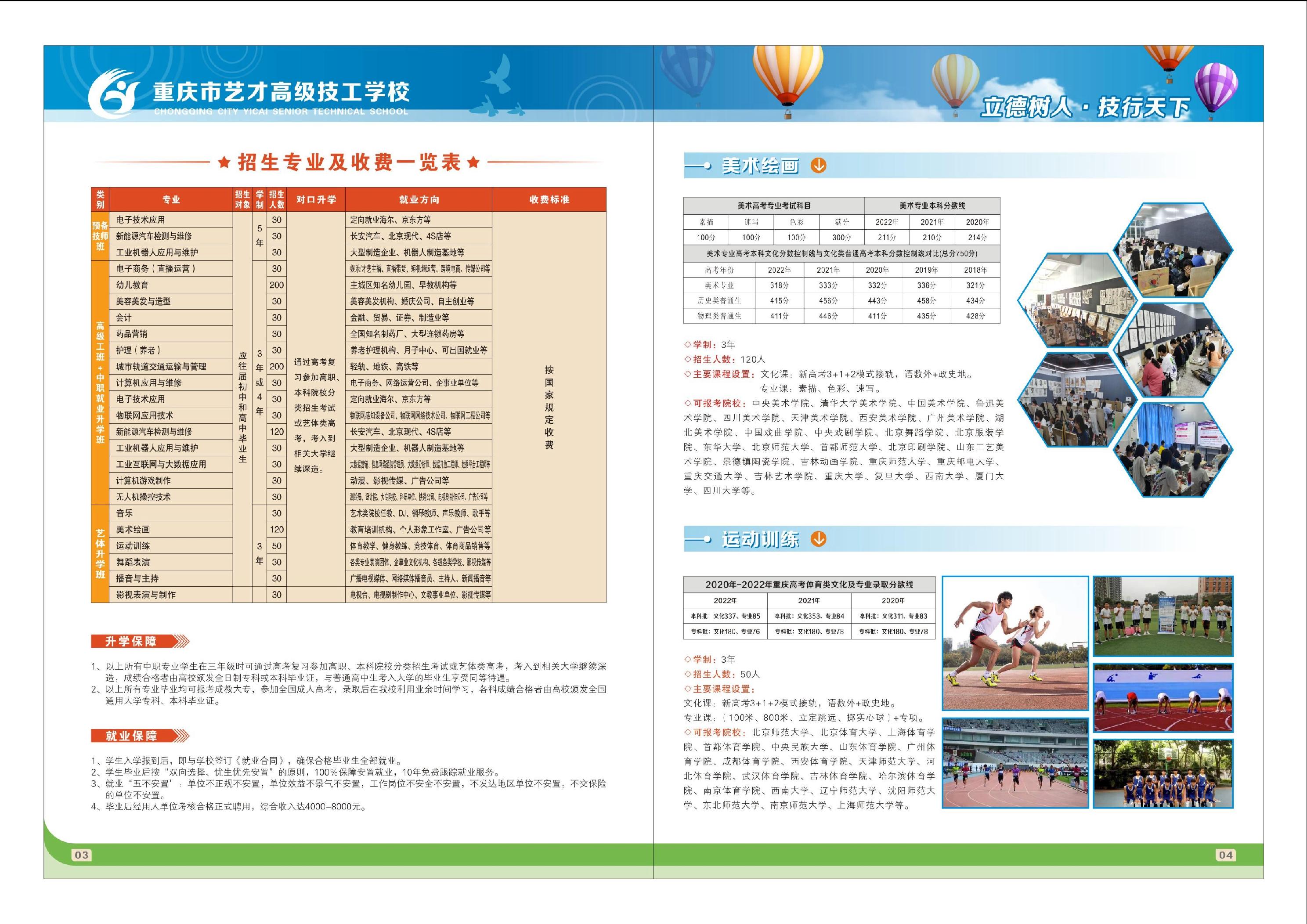Select the 升学保障 orange section label
The image size is (1307, 924).
pos(131,642)
